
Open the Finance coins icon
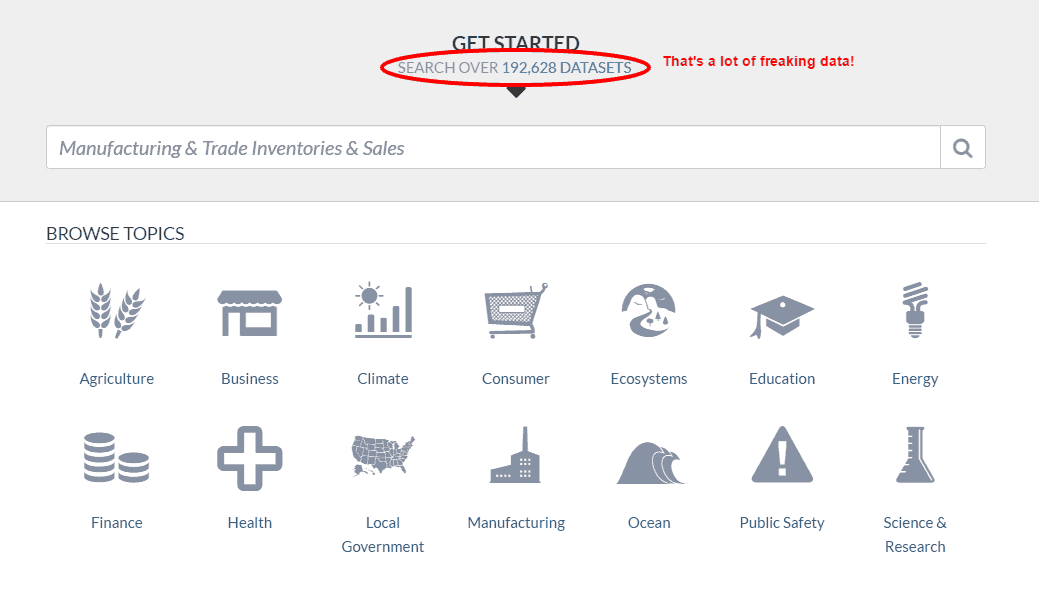[116, 455]
